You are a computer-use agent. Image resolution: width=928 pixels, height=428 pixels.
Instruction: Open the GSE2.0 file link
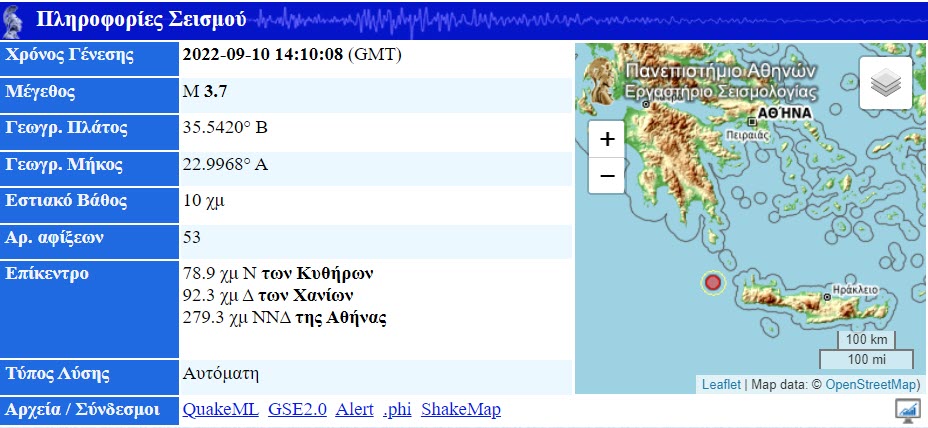[297, 410]
